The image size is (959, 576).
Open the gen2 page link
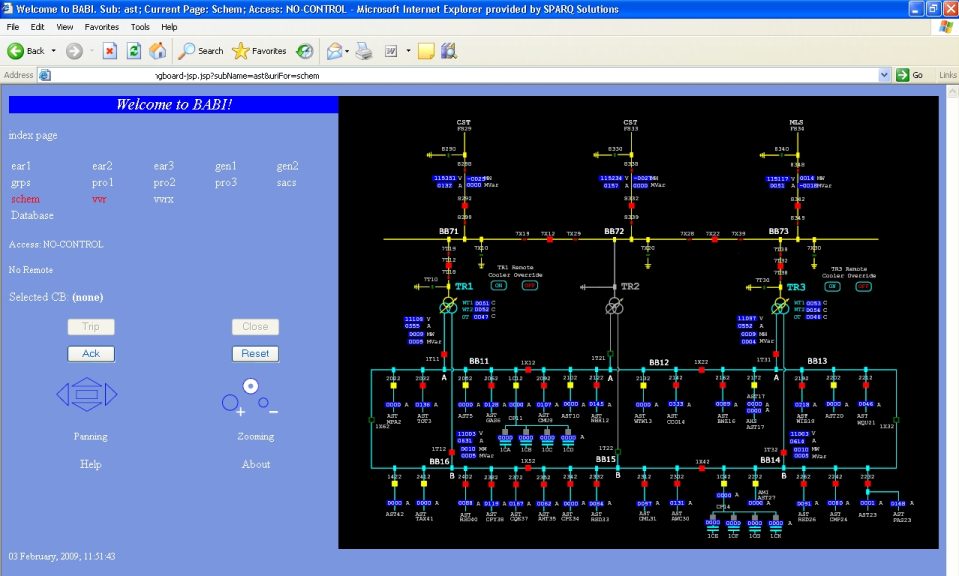(x=287, y=166)
